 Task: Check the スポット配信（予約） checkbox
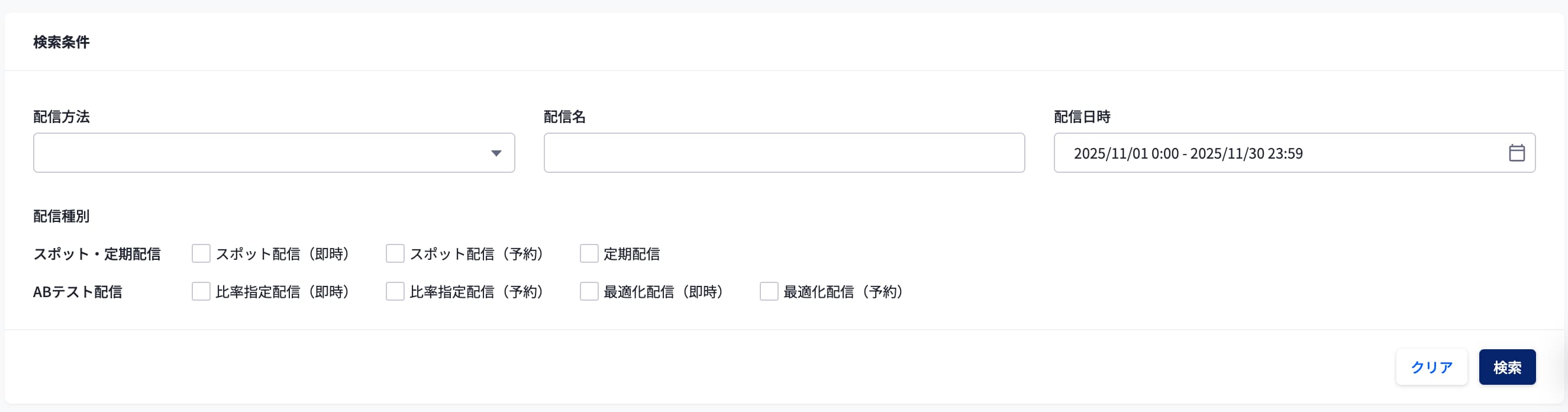(x=395, y=254)
